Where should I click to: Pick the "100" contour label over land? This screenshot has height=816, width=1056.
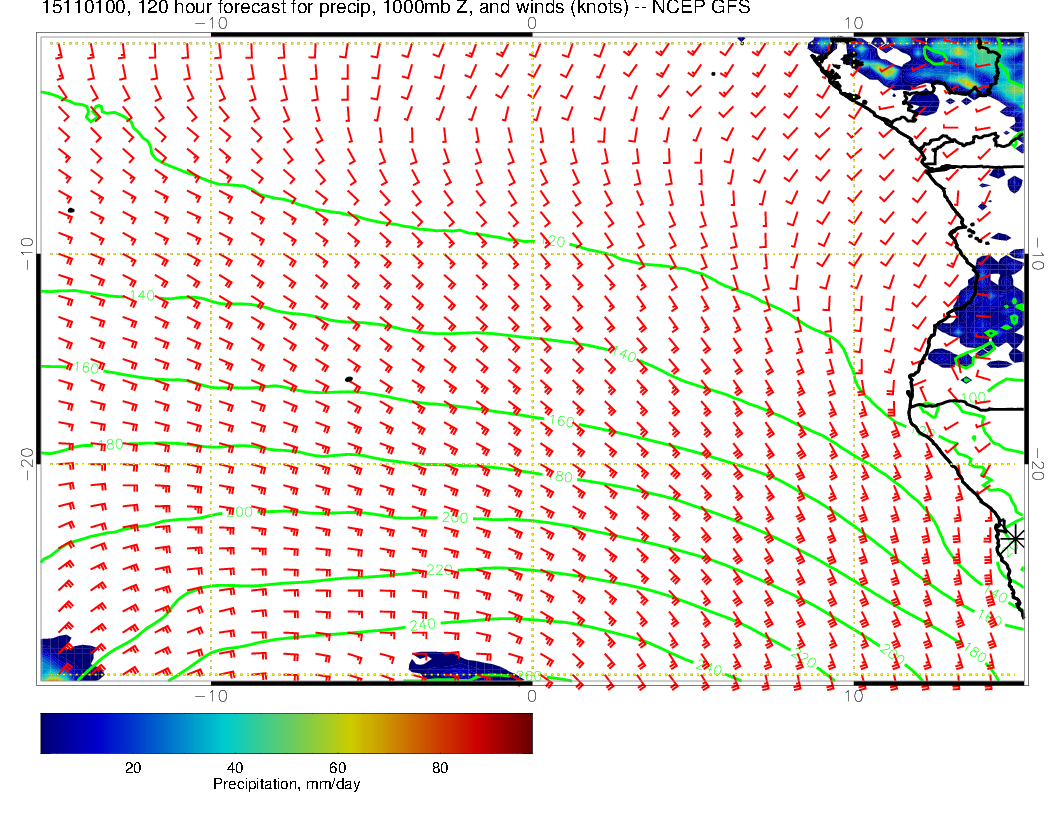977,398
